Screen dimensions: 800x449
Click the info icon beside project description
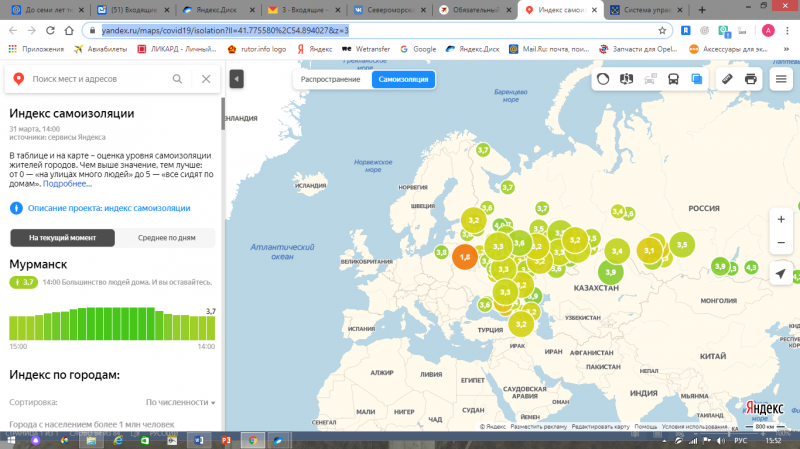(16, 208)
